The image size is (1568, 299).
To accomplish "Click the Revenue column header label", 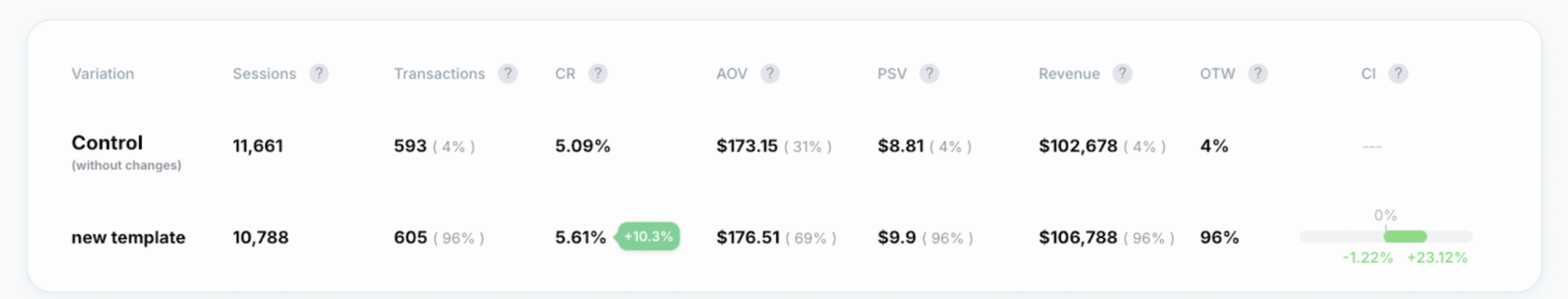I will tap(1069, 74).
